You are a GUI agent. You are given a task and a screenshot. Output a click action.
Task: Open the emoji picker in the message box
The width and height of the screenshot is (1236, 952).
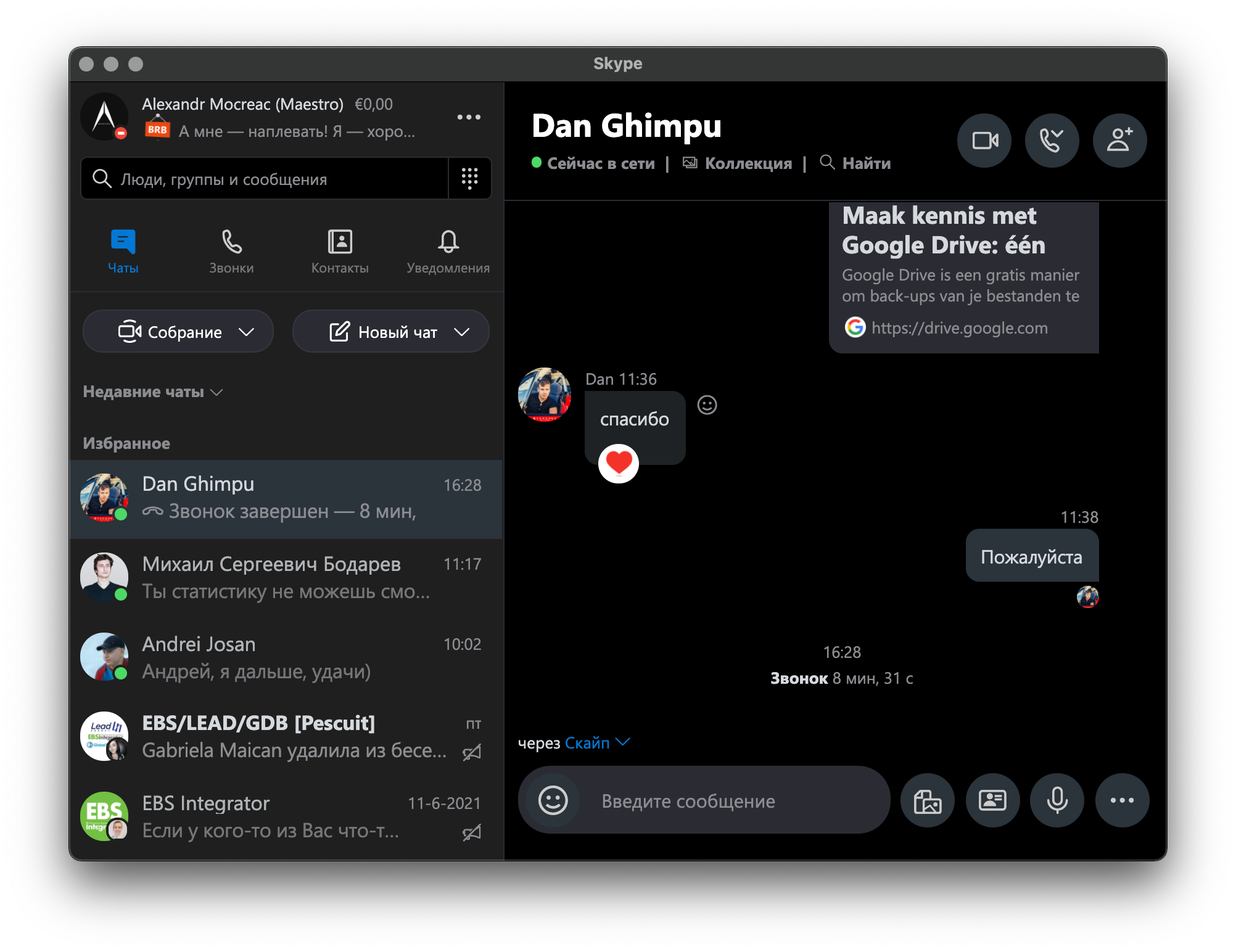(x=553, y=800)
